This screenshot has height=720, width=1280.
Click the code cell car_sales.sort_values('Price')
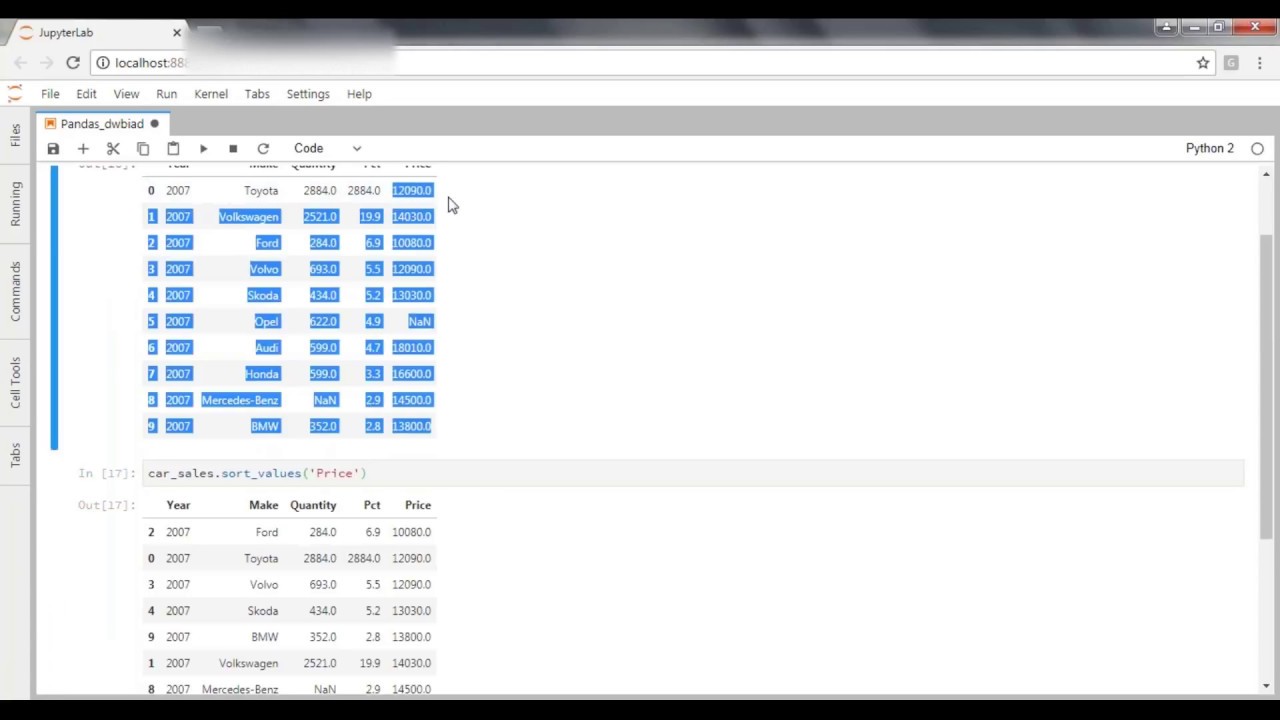pos(694,473)
